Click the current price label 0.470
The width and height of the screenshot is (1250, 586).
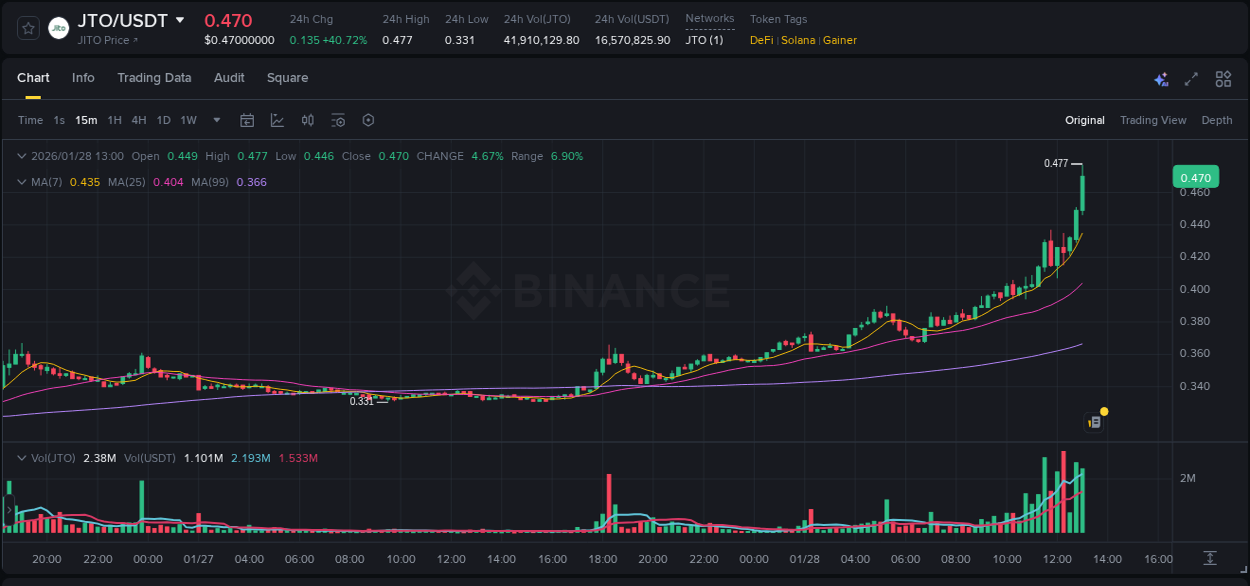click(x=1196, y=176)
